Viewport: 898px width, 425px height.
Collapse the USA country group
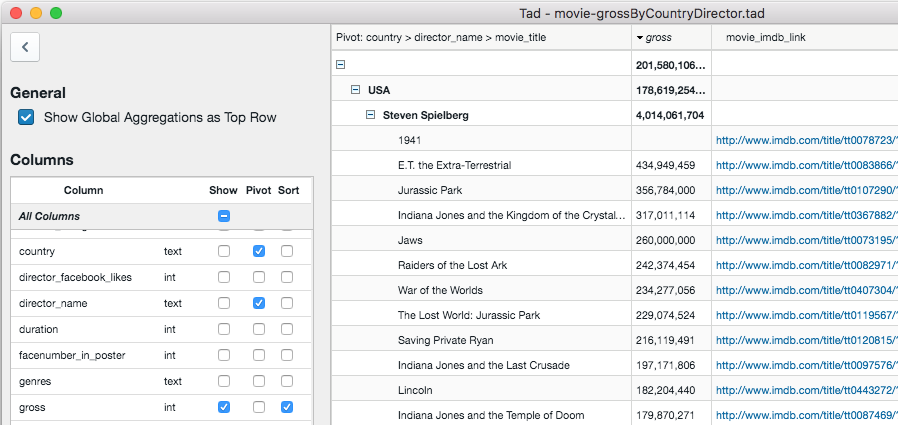coord(355,90)
